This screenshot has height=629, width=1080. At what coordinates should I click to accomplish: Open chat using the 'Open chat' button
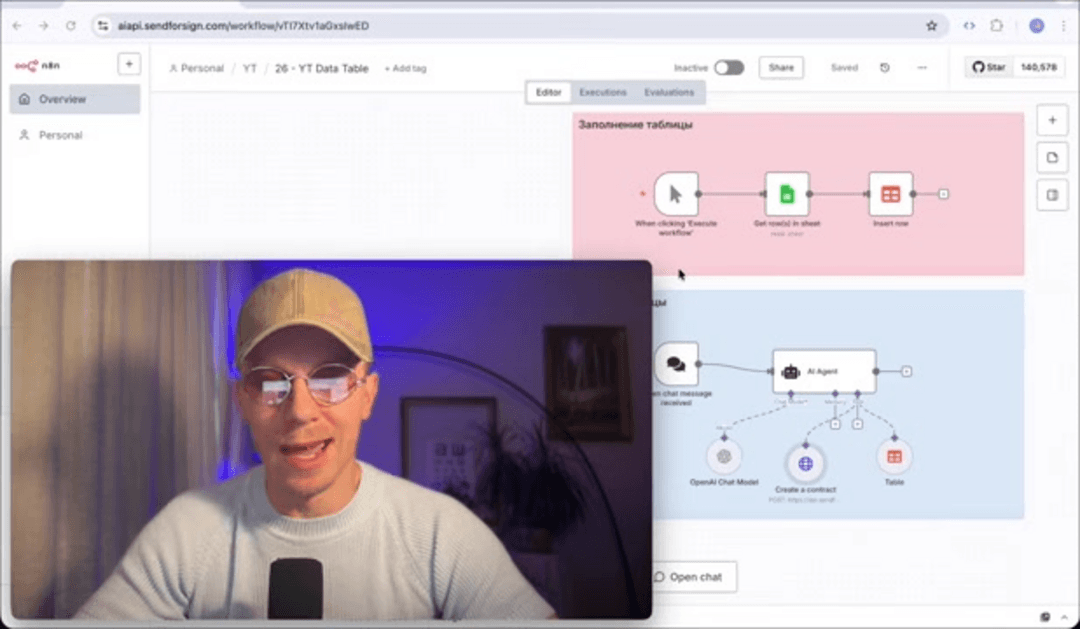692,576
